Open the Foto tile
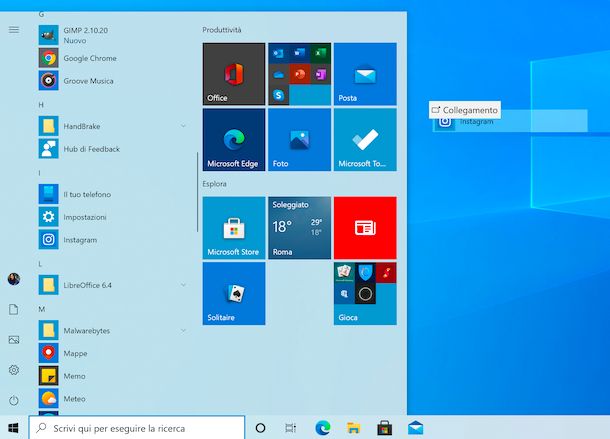The width and height of the screenshot is (610, 439). pyautogui.click(x=300, y=140)
